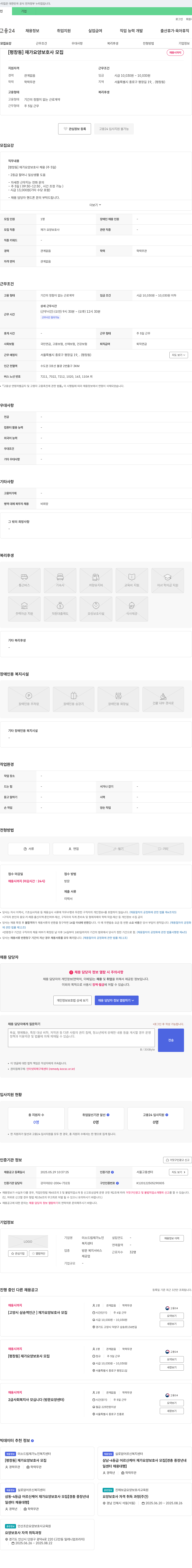The height and width of the screenshot is (1568, 192).
Task: Switch to the 기업 tab at top
Action: 24,11
